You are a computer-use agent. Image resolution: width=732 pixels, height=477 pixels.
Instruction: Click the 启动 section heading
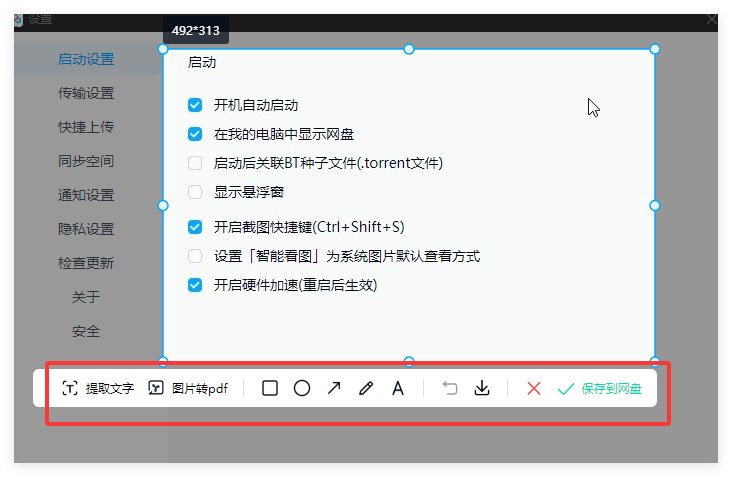(202, 63)
